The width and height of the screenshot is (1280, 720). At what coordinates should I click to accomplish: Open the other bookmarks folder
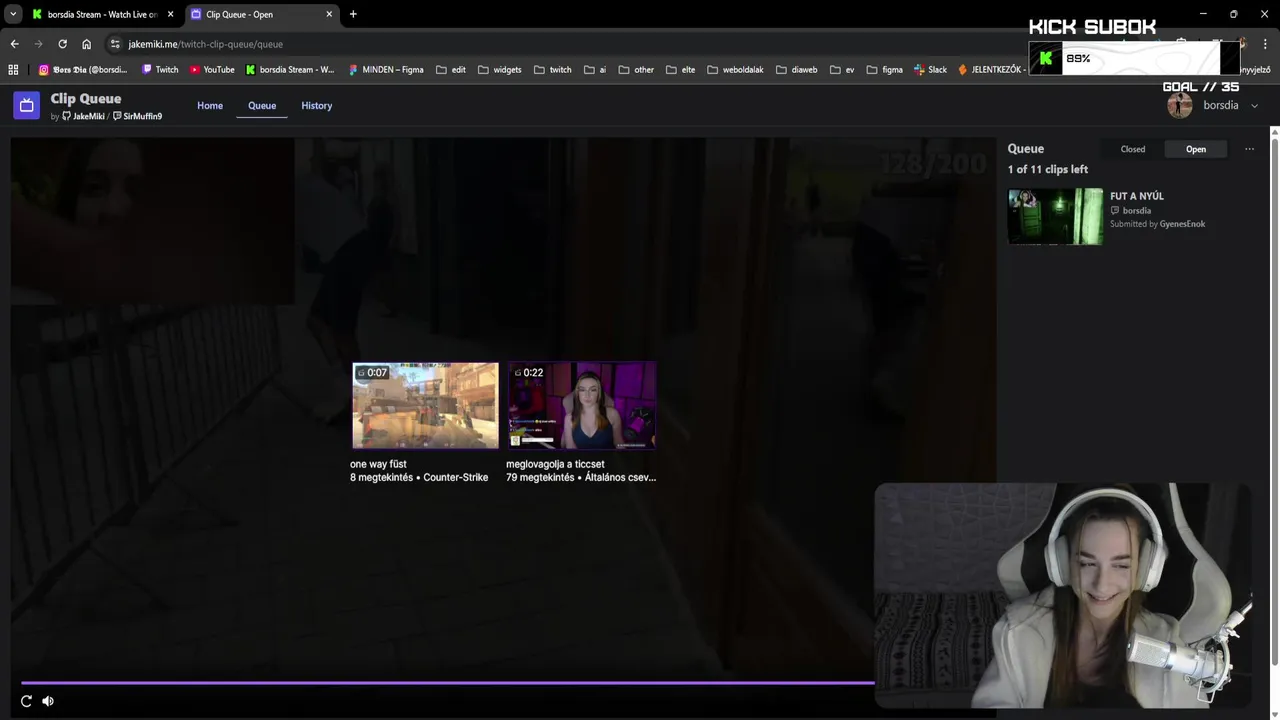click(636, 70)
